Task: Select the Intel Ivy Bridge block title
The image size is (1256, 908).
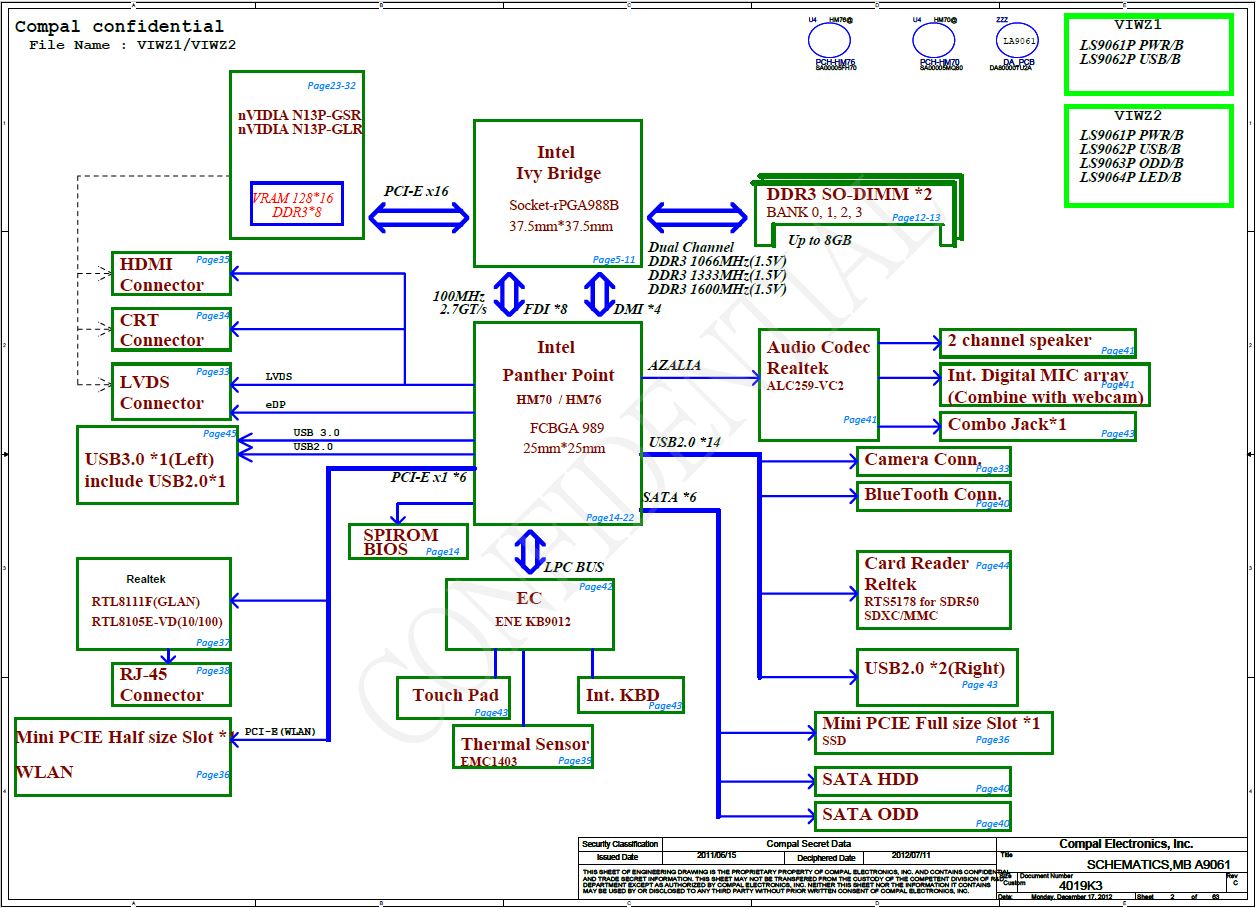Action: (x=556, y=163)
